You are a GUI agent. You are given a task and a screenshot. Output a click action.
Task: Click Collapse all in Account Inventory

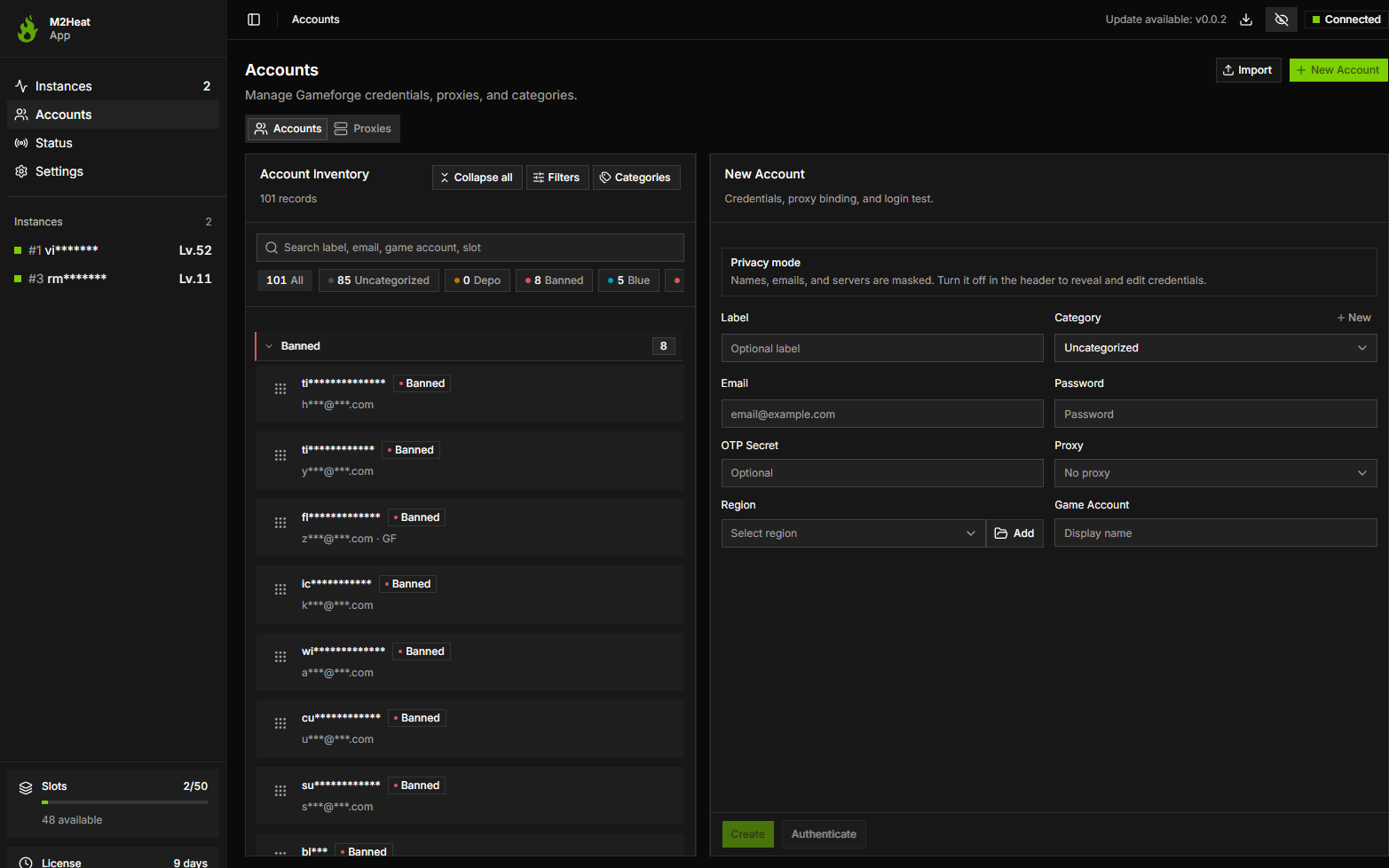point(477,178)
